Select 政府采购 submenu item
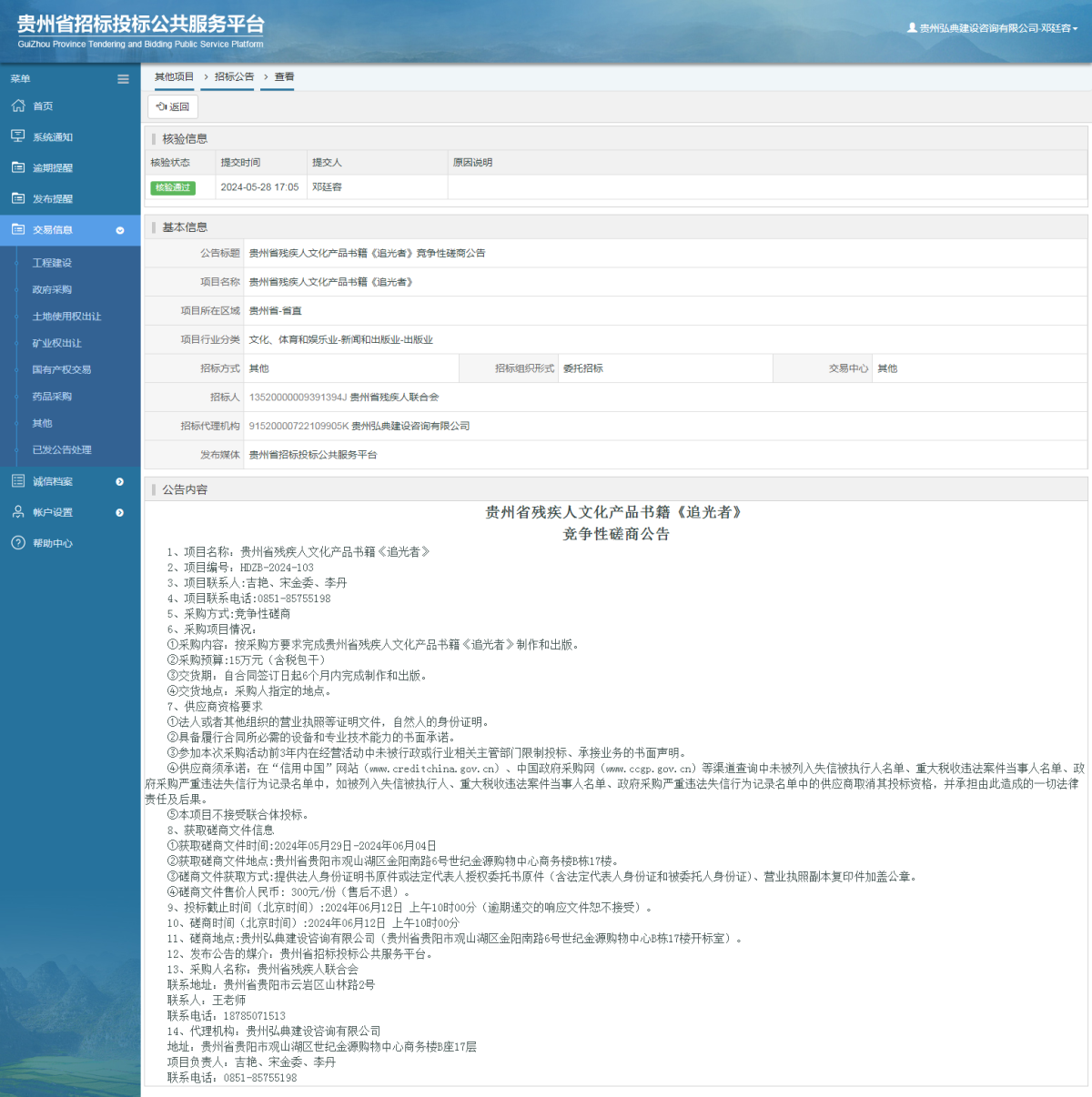Screen dimensions: 1092x1097 click(x=52, y=289)
